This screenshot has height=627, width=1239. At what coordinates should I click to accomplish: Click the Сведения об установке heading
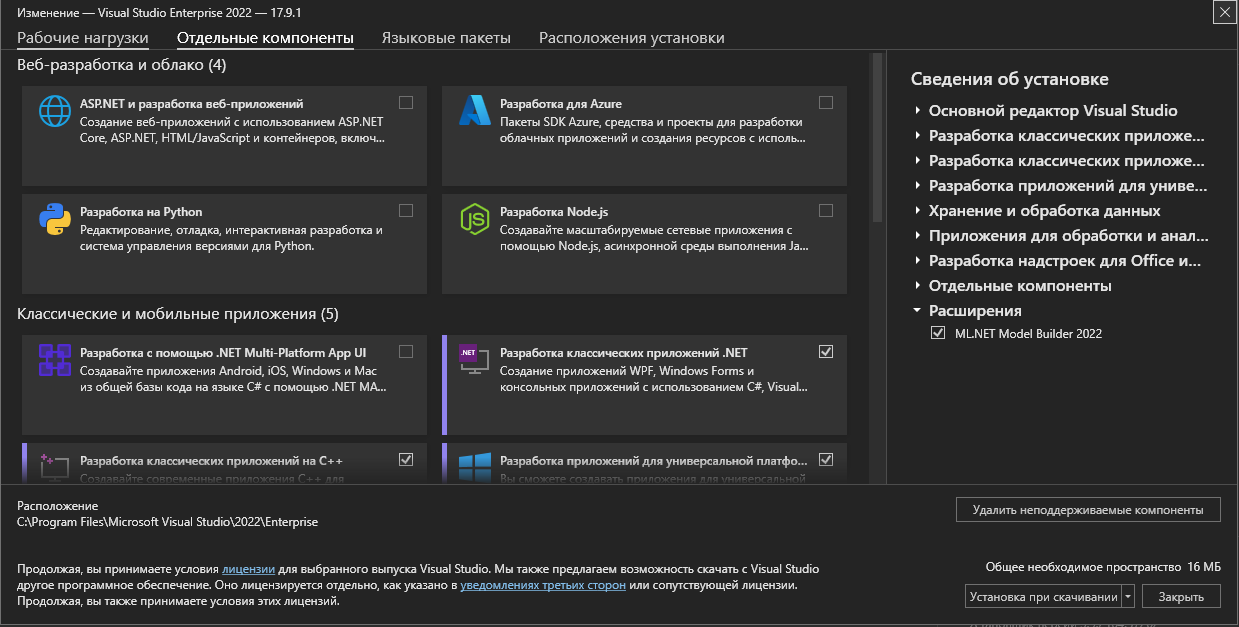pyautogui.click(x=1010, y=79)
